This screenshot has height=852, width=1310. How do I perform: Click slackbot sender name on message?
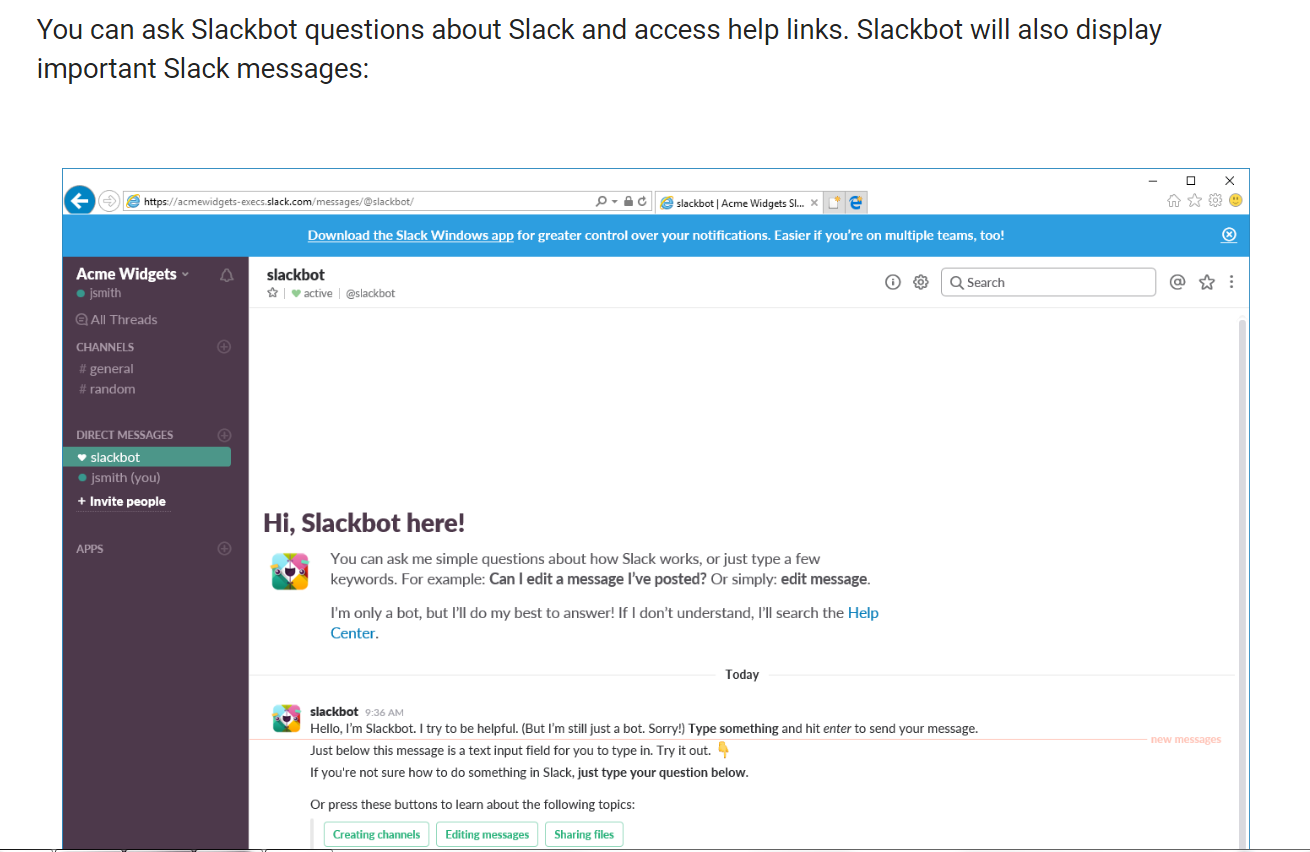pos(334,712)
